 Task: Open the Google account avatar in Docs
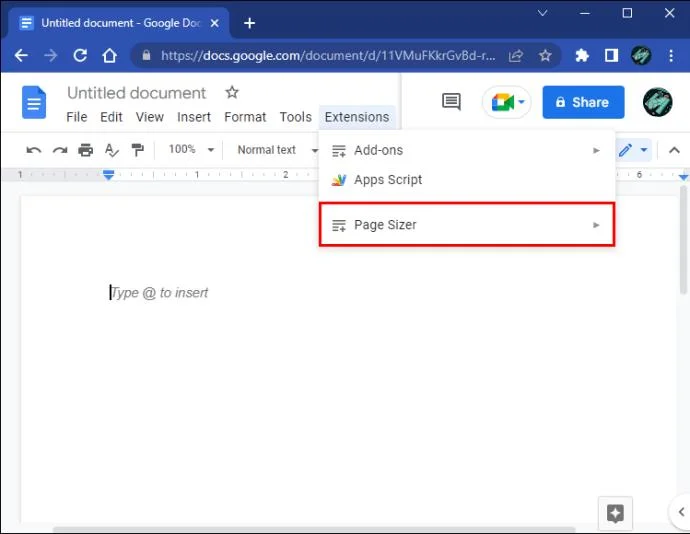click(x=657, y=102)
